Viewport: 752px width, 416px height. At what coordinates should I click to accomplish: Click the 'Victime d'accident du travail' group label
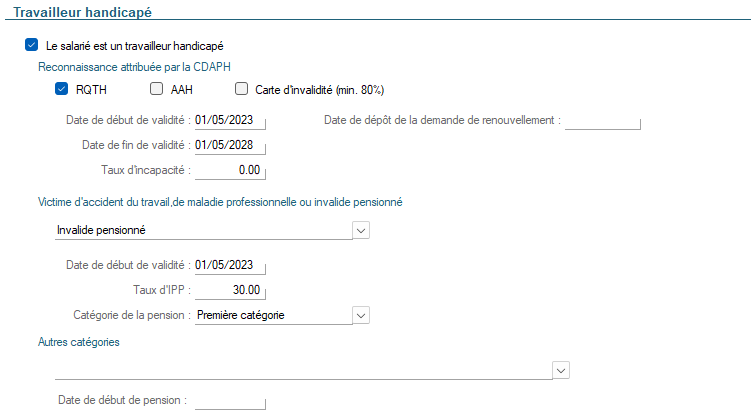coord(220,202)
